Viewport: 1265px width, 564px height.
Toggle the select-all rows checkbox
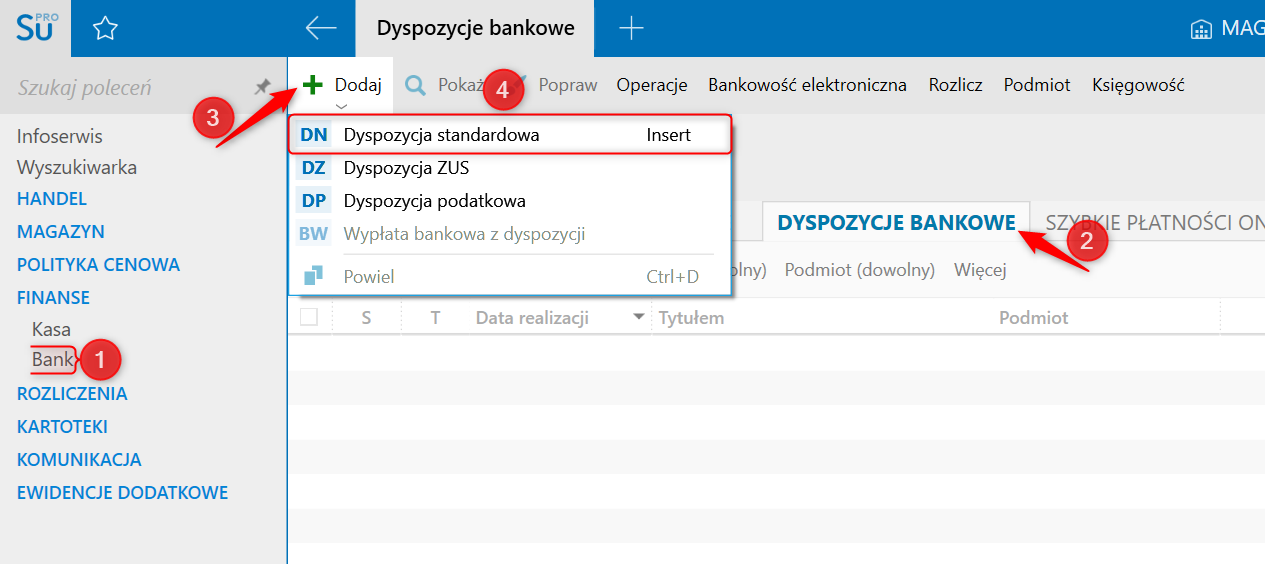[x=309, y=317]
